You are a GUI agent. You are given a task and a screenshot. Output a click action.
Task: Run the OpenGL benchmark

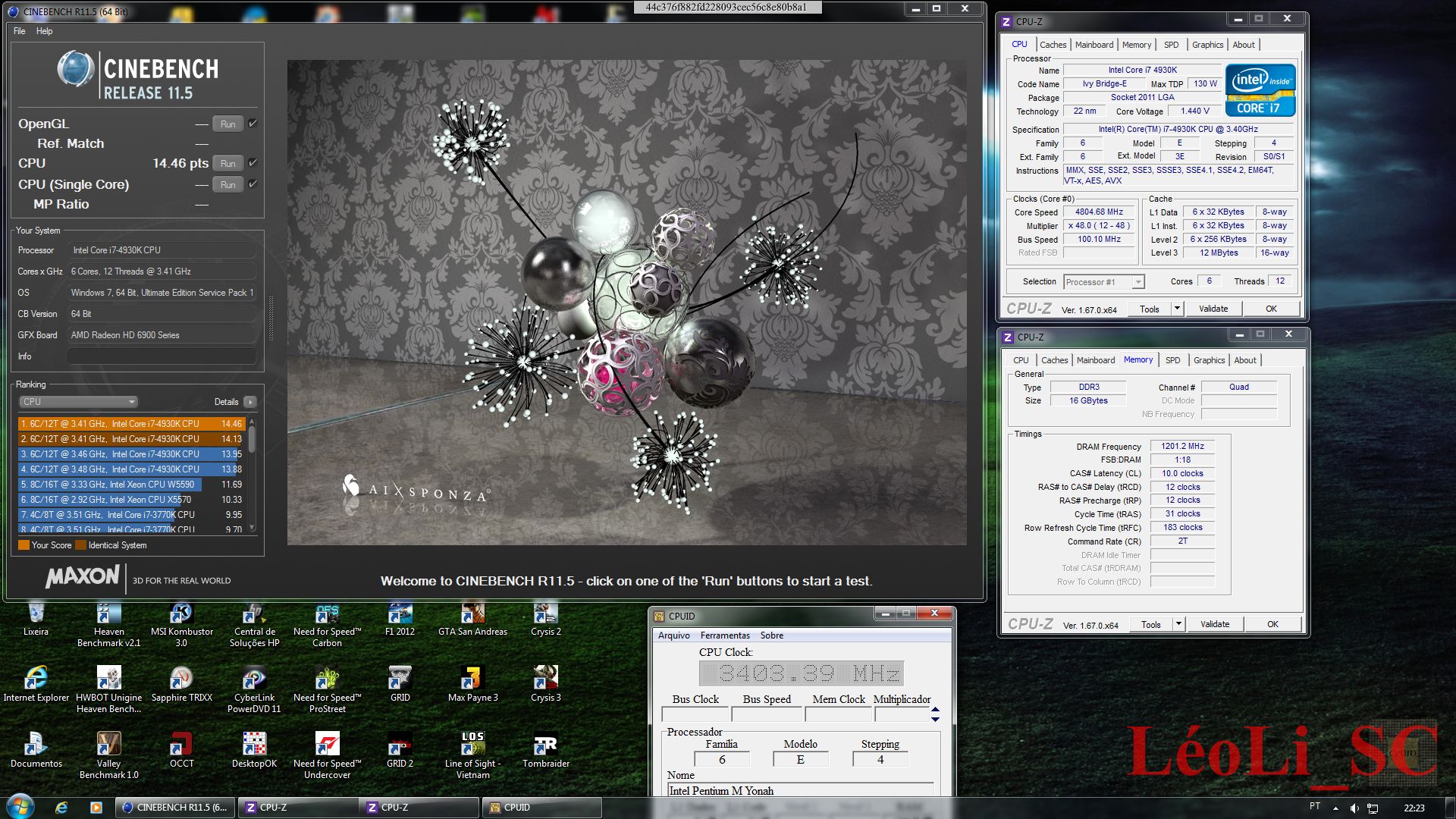click(x=228, y=124)
